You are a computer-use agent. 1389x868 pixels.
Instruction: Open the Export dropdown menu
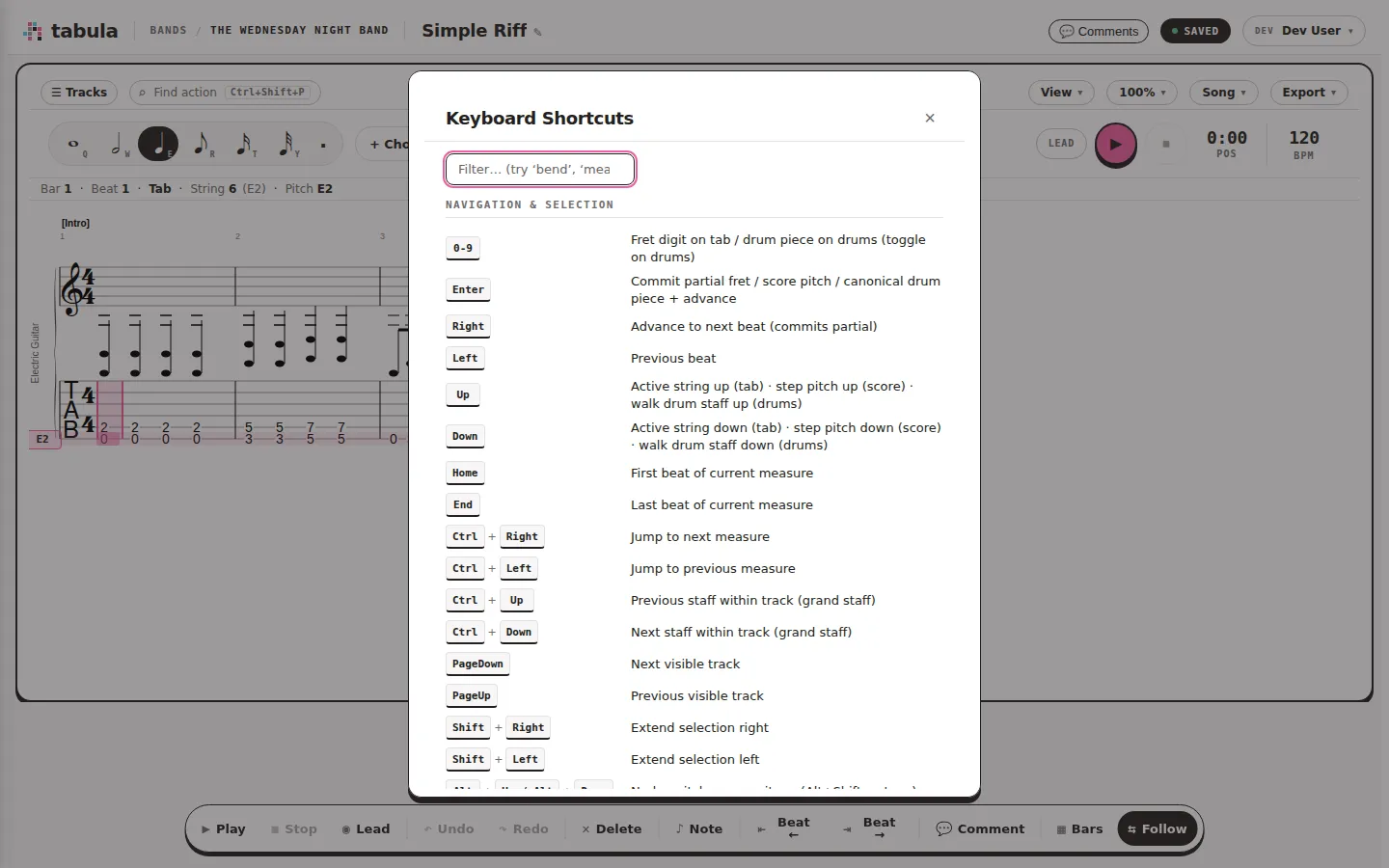pyautogui.click(x=1309, y=93)
